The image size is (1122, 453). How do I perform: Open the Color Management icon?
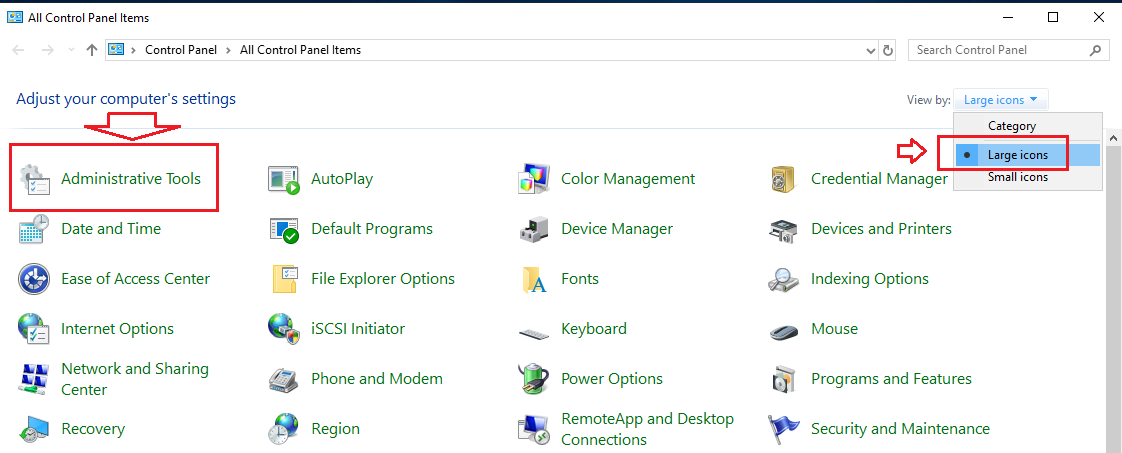point(534,179)
